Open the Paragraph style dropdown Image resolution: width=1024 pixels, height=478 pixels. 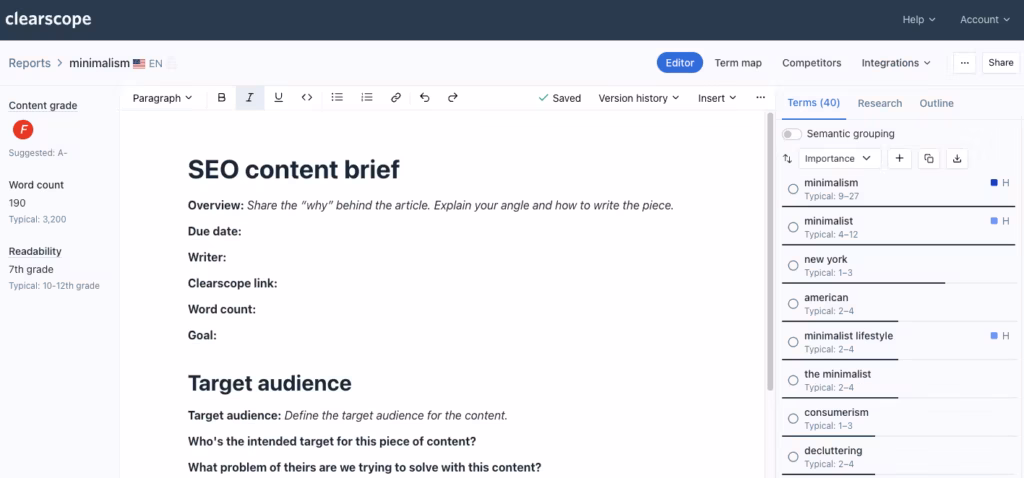[x=163, y=98]
